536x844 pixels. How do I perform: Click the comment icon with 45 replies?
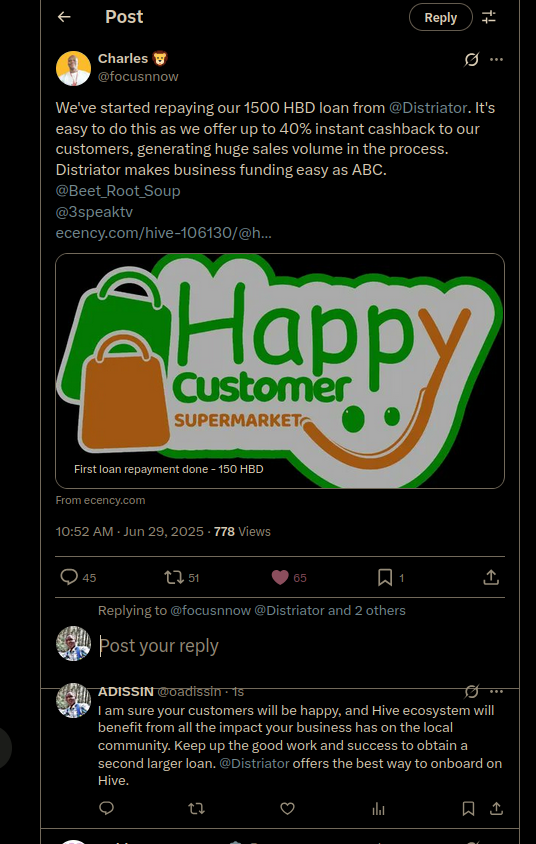click(69, 578)
